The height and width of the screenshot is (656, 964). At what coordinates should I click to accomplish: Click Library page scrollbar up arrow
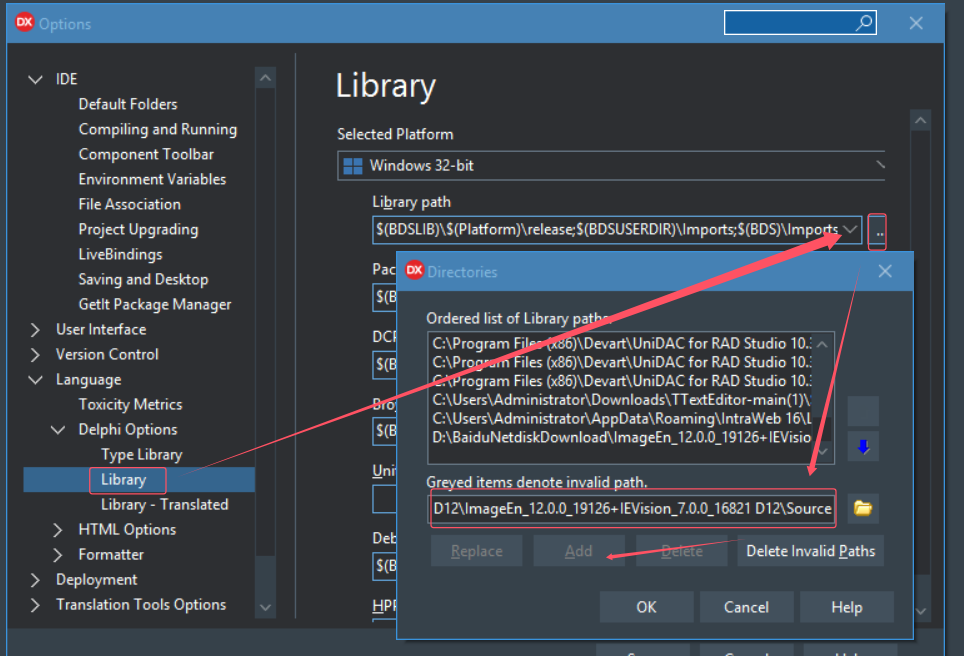coord(920,121)
